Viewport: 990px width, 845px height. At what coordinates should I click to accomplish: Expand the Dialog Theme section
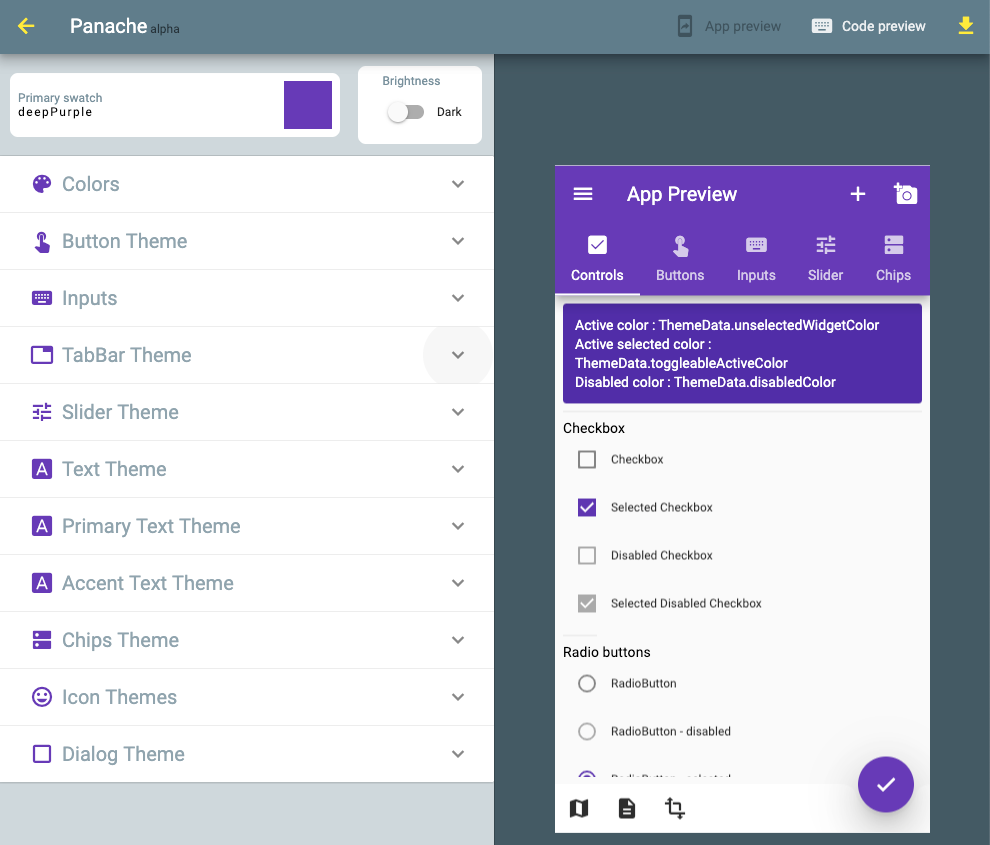pyautogui.click(x=246, y=754)
